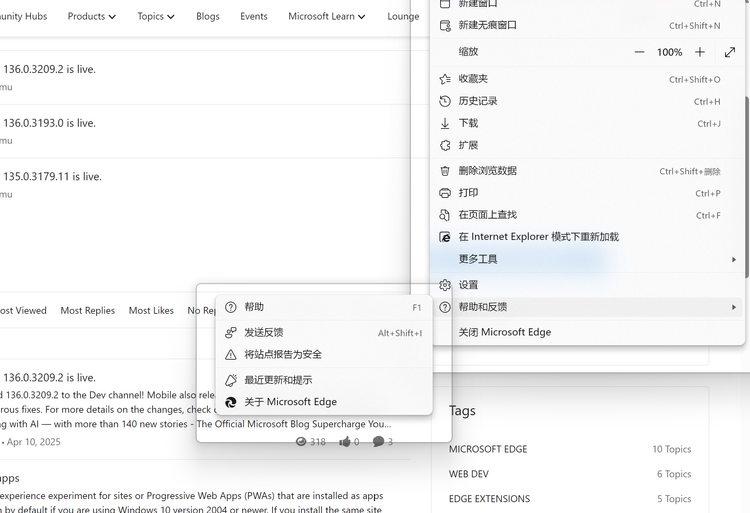The image size is (750, 513).
Task: Click the 将站点报告为安全 warning triangle icon
Action: point(231,354)
